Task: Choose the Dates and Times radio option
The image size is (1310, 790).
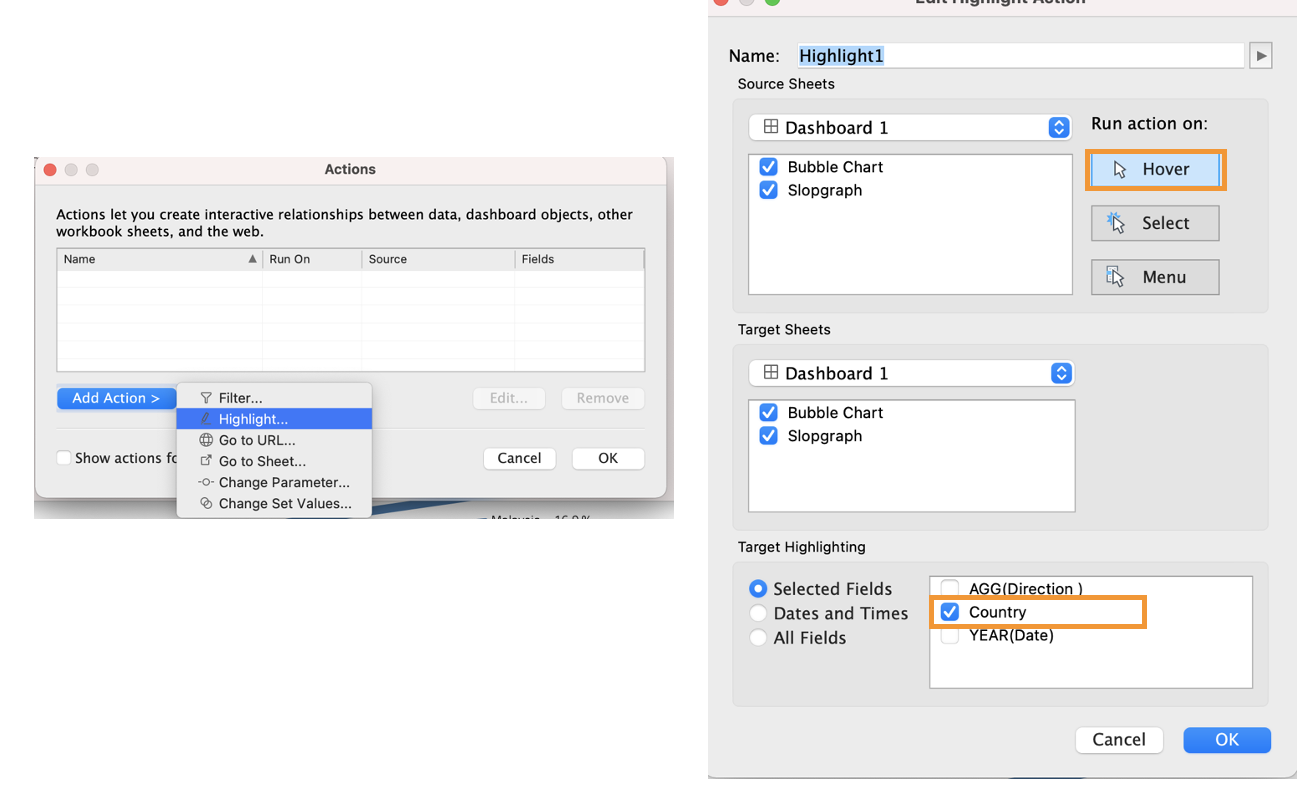Action: coord(759,614)
